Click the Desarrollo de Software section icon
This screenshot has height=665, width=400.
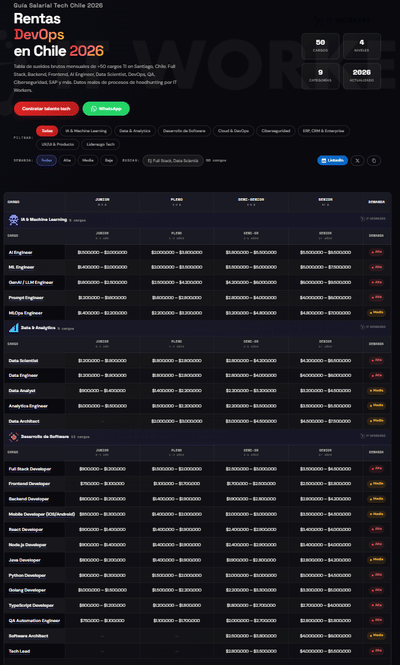point(14,436)
